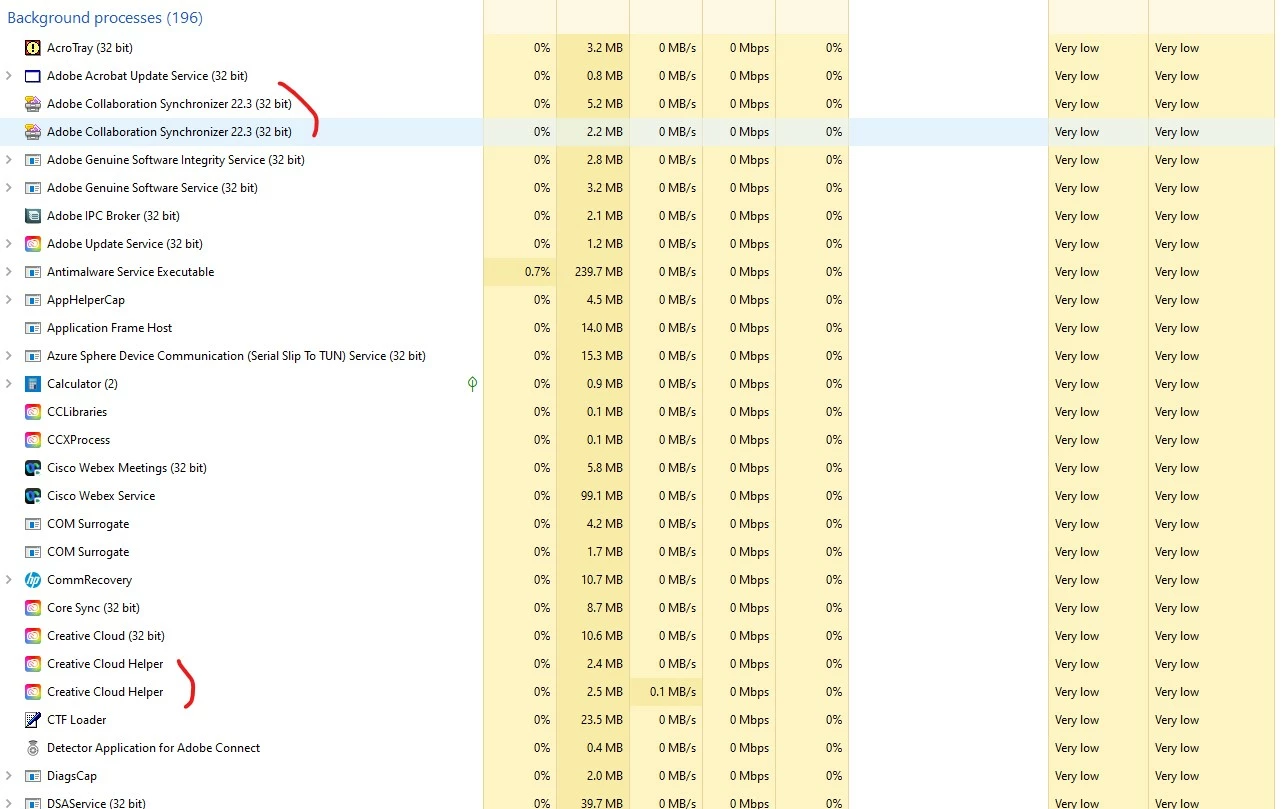Click the Antimalware Service Executable icon
This screenshot has height=809, width=1283.
click(x=32, y=272)
